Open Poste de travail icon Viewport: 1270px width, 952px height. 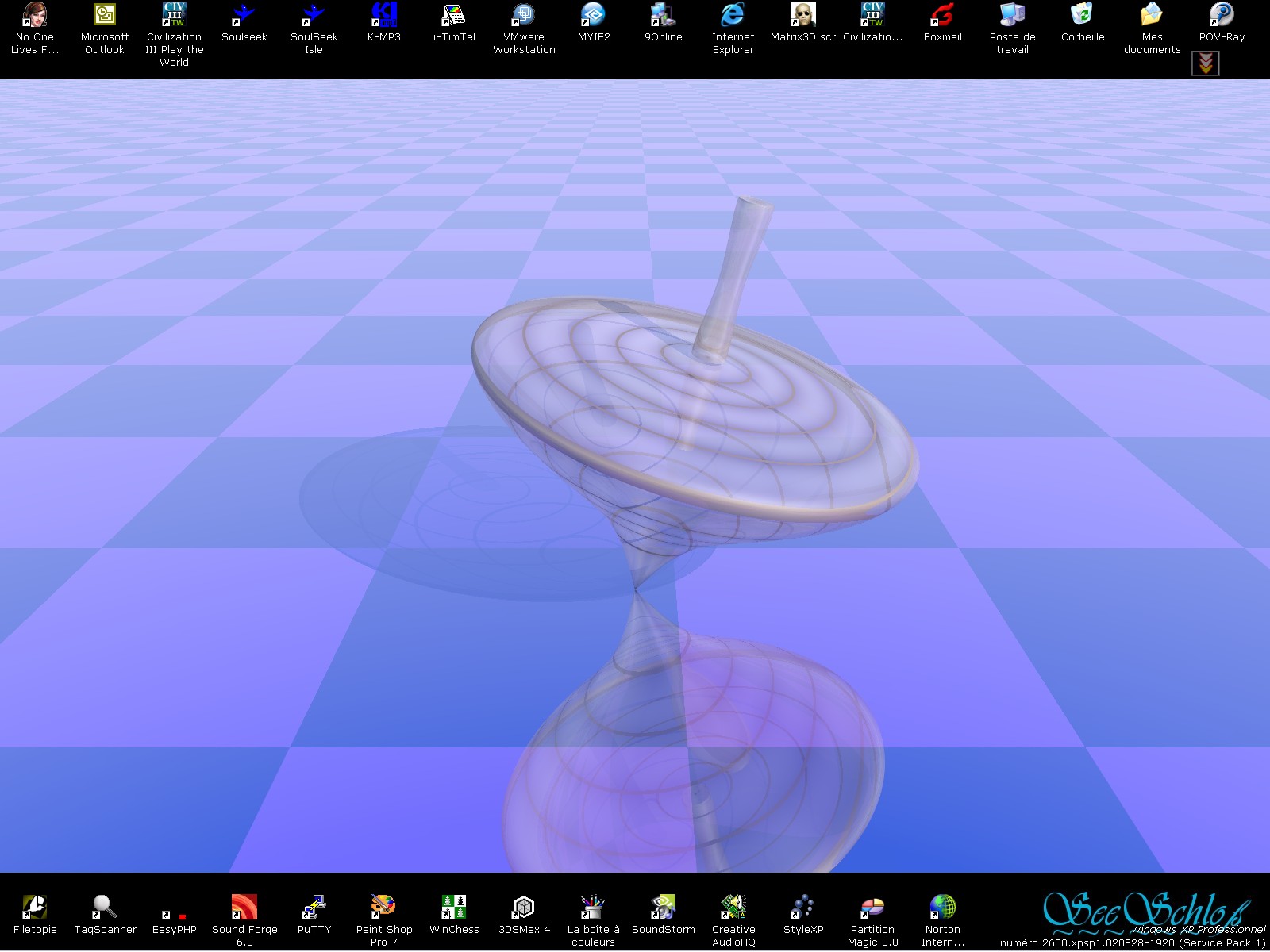[1012, 14]
